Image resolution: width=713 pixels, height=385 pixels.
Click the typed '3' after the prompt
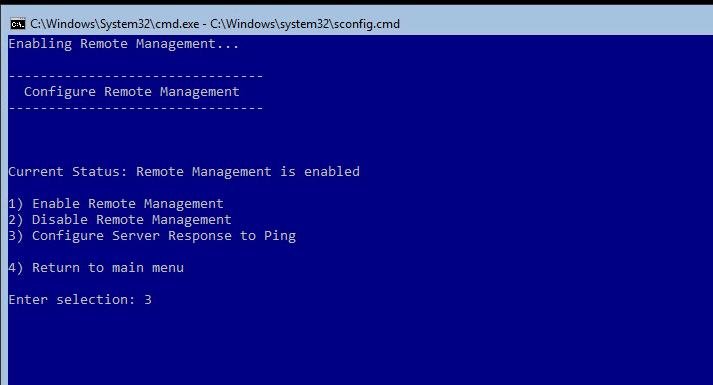(x=148, y=300)
